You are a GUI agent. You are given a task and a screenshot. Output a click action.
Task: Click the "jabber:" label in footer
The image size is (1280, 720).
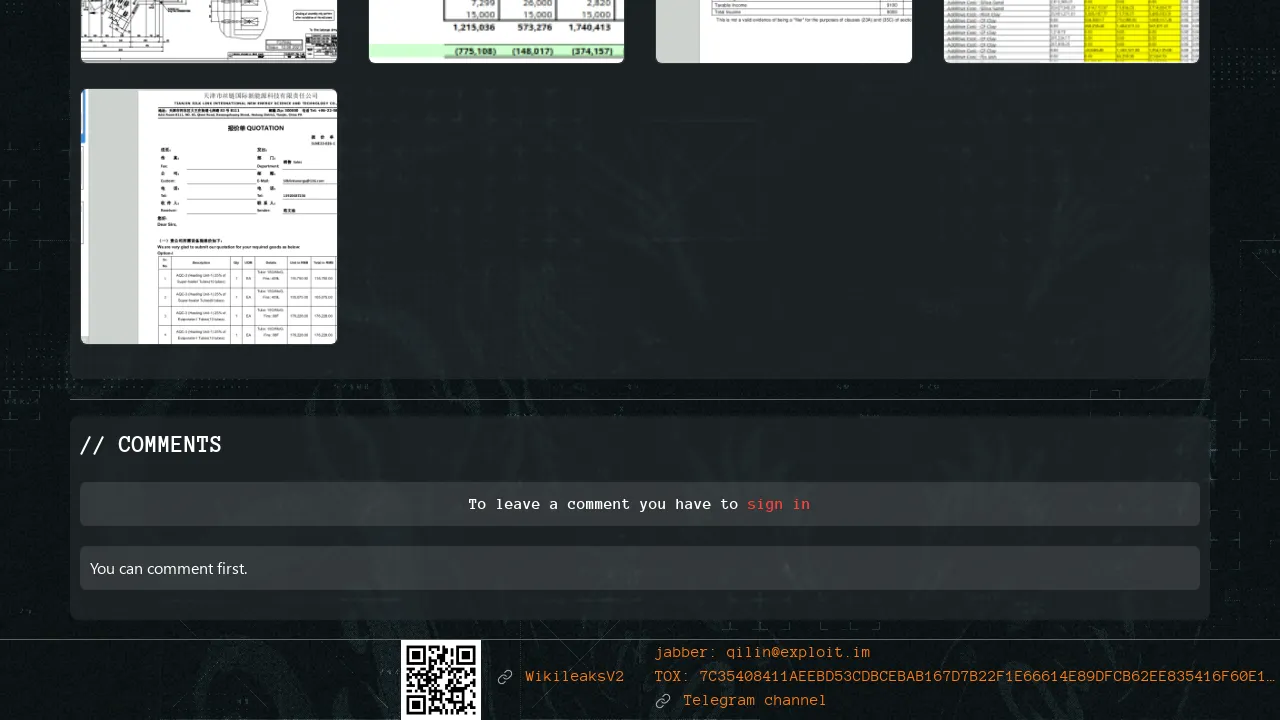point(685,653)
